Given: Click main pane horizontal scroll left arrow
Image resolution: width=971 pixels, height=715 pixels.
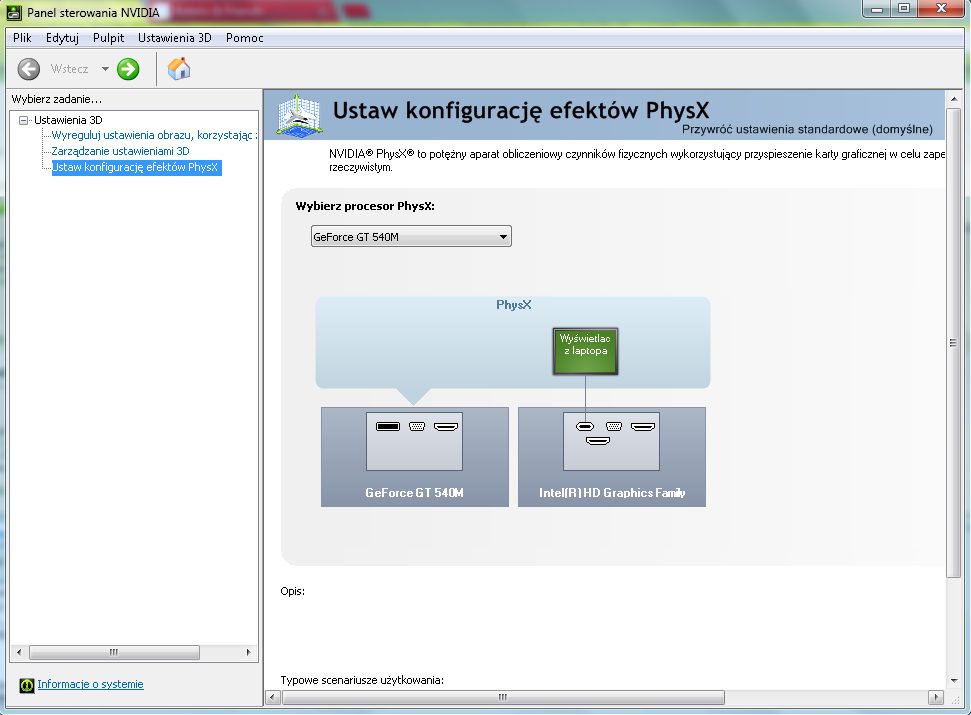Looking at the screenshot, I should (273, 698).
